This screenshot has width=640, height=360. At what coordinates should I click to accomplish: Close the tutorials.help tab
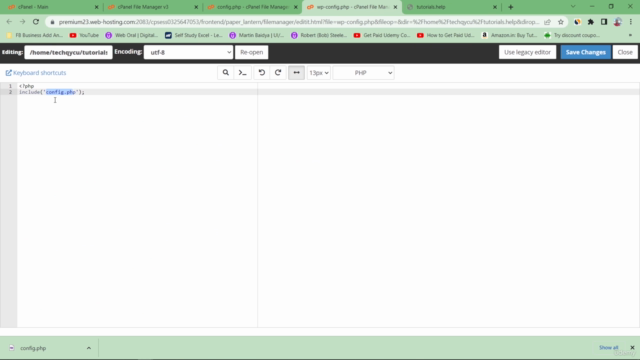pyautogui.click(x=495, y=7)
